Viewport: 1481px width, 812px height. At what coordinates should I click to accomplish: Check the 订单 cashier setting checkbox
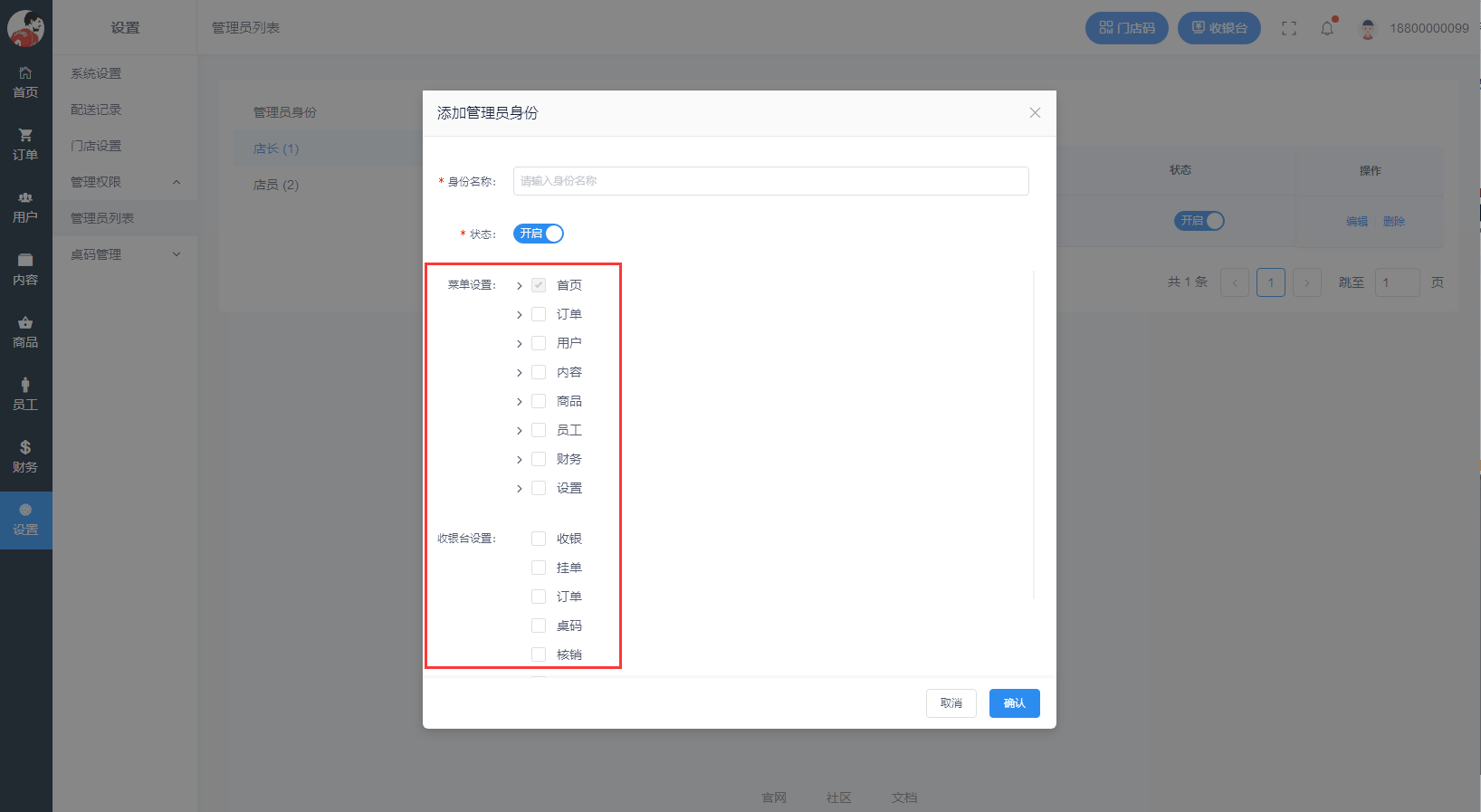539,597
